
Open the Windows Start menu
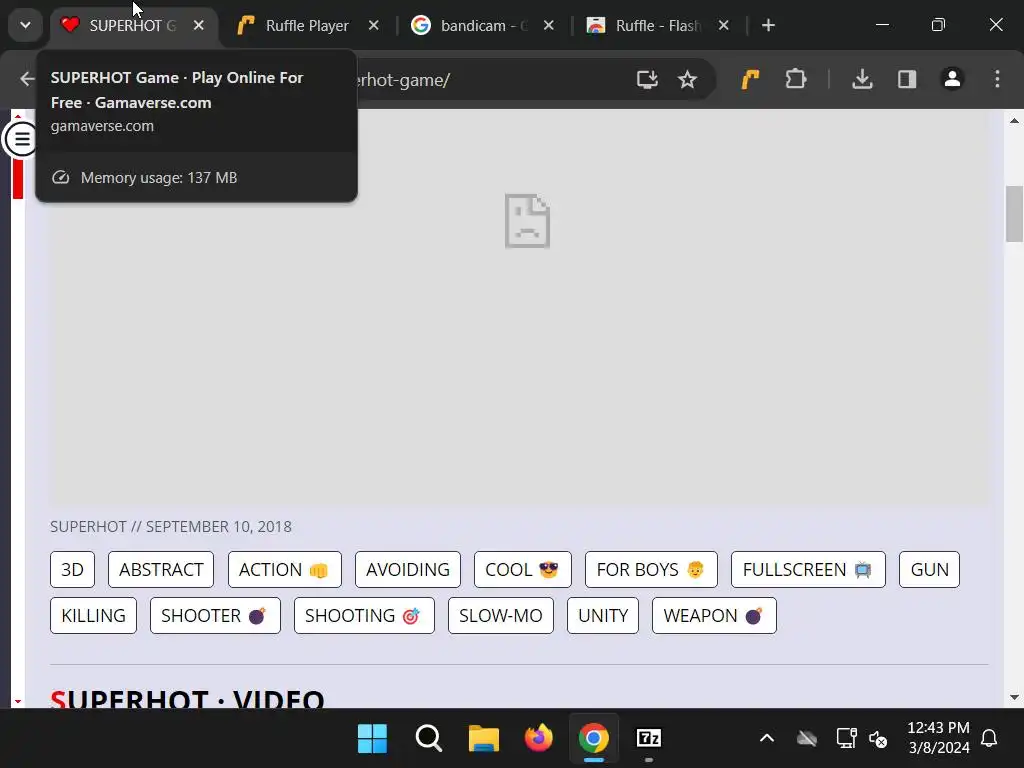(372, 738)
